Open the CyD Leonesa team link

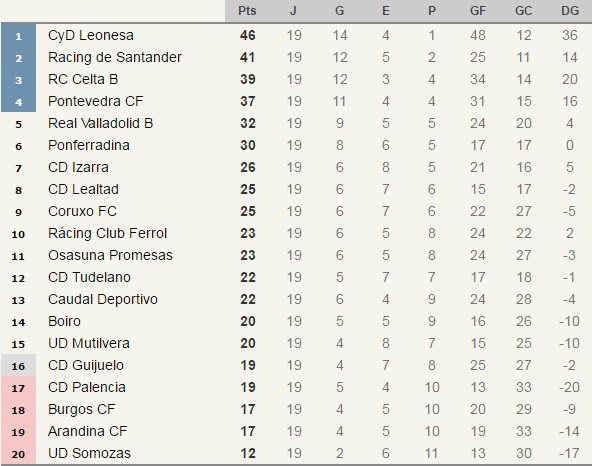(x=91, y=35)
